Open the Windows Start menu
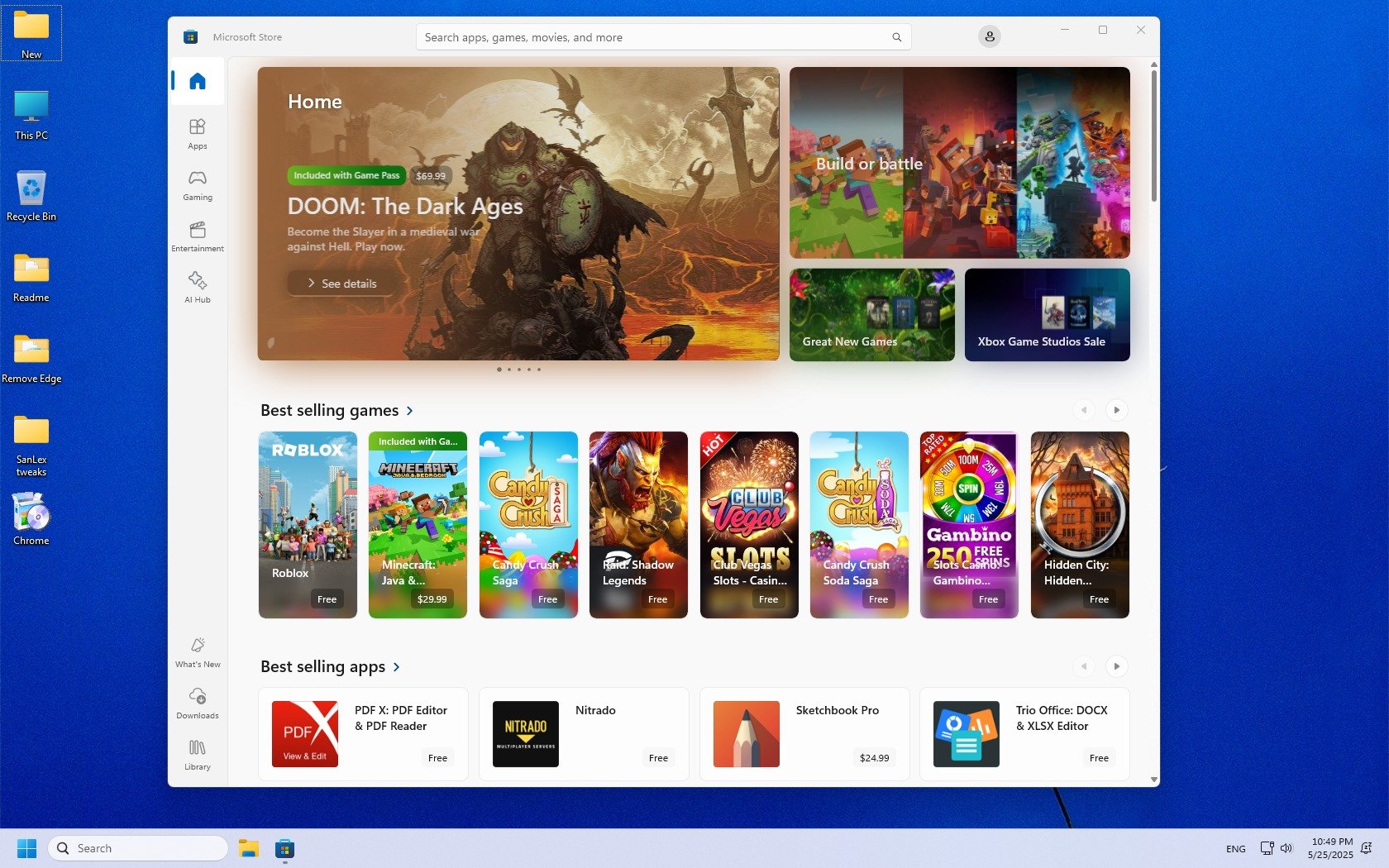The height and width of the screenshot is (868, 1389). pos(26,848)
